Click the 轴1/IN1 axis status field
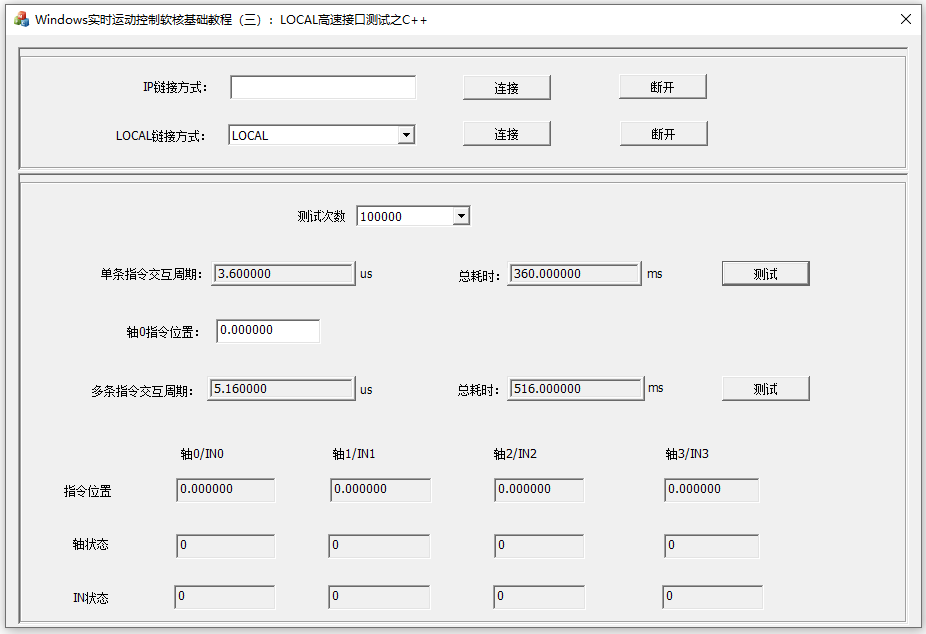Viewport: 926px width, 634px height. click(379, 545)
